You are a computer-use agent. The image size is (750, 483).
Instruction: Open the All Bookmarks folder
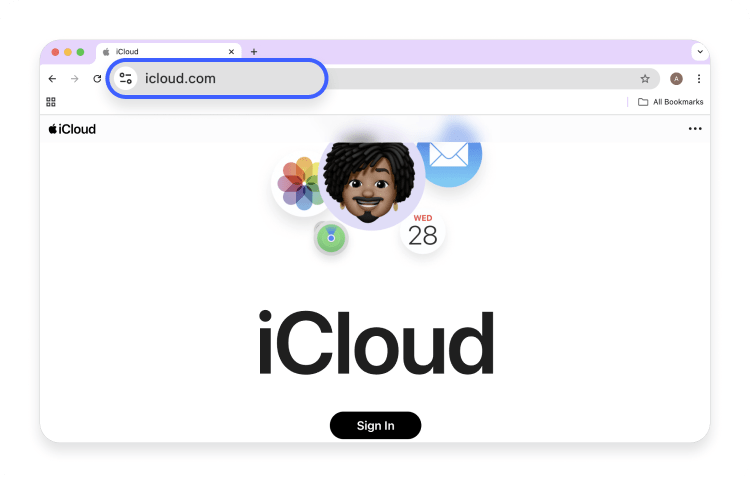(671, 102)
